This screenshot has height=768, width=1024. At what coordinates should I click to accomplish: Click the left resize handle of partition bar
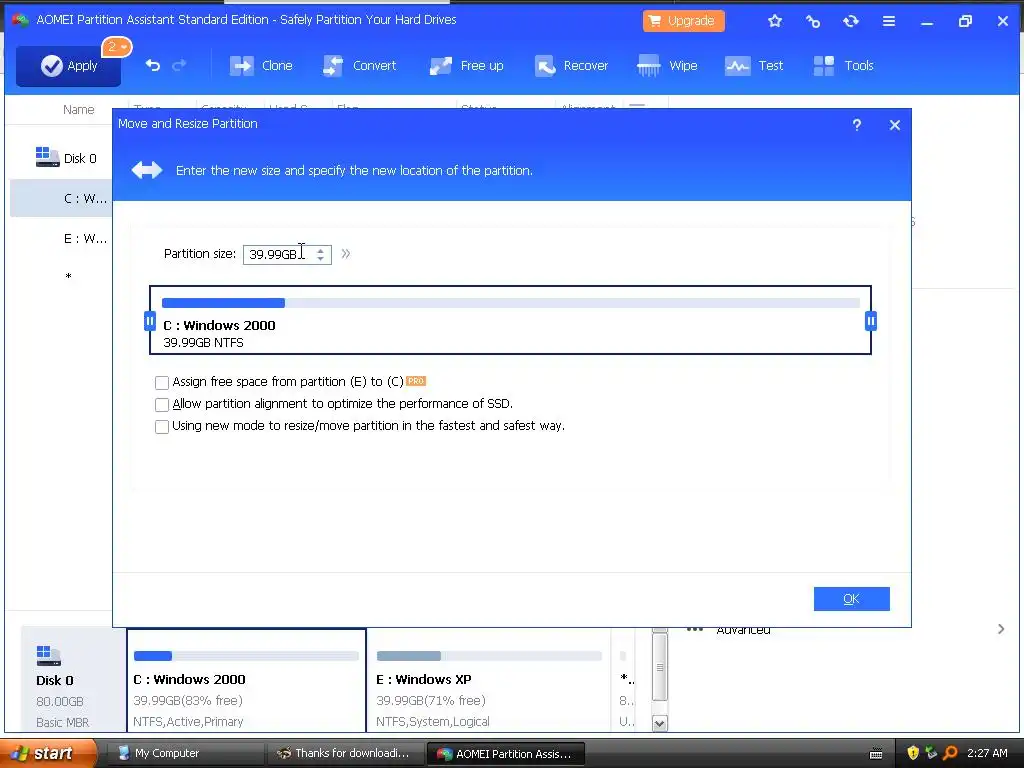pyautogui.click(x=150, y=321)
